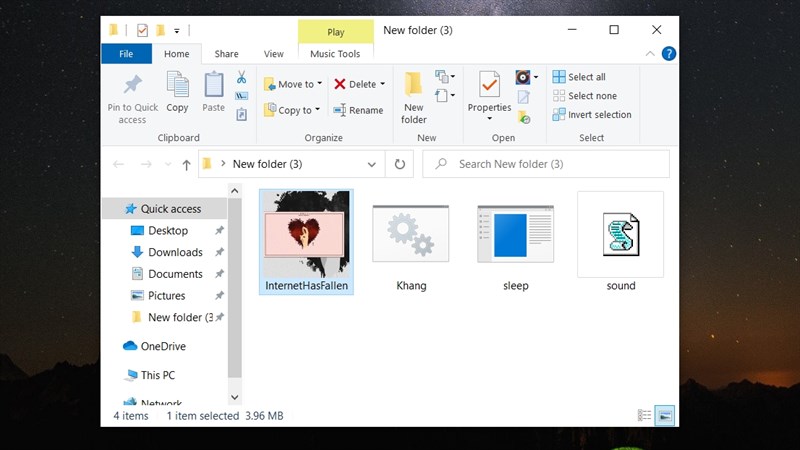The height and width of the screenshot is (450, 800).
Task: Select the InternetHasFallen file thumbnail
Action: [x=306, y=242]
